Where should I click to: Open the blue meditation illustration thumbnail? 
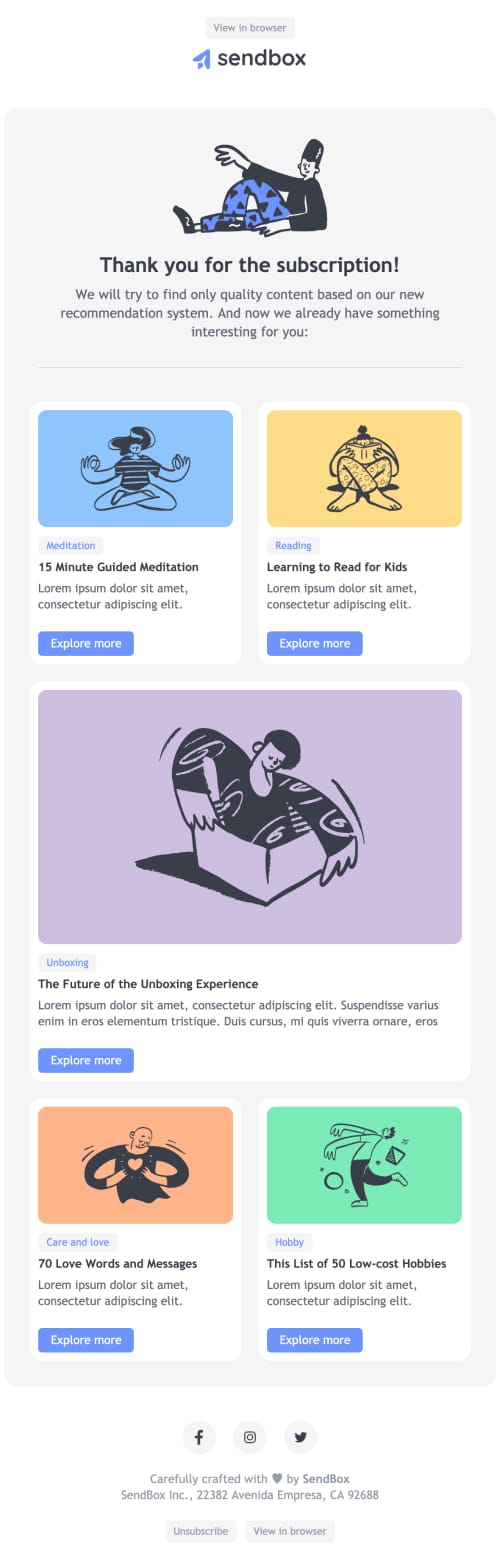[135, 468]
